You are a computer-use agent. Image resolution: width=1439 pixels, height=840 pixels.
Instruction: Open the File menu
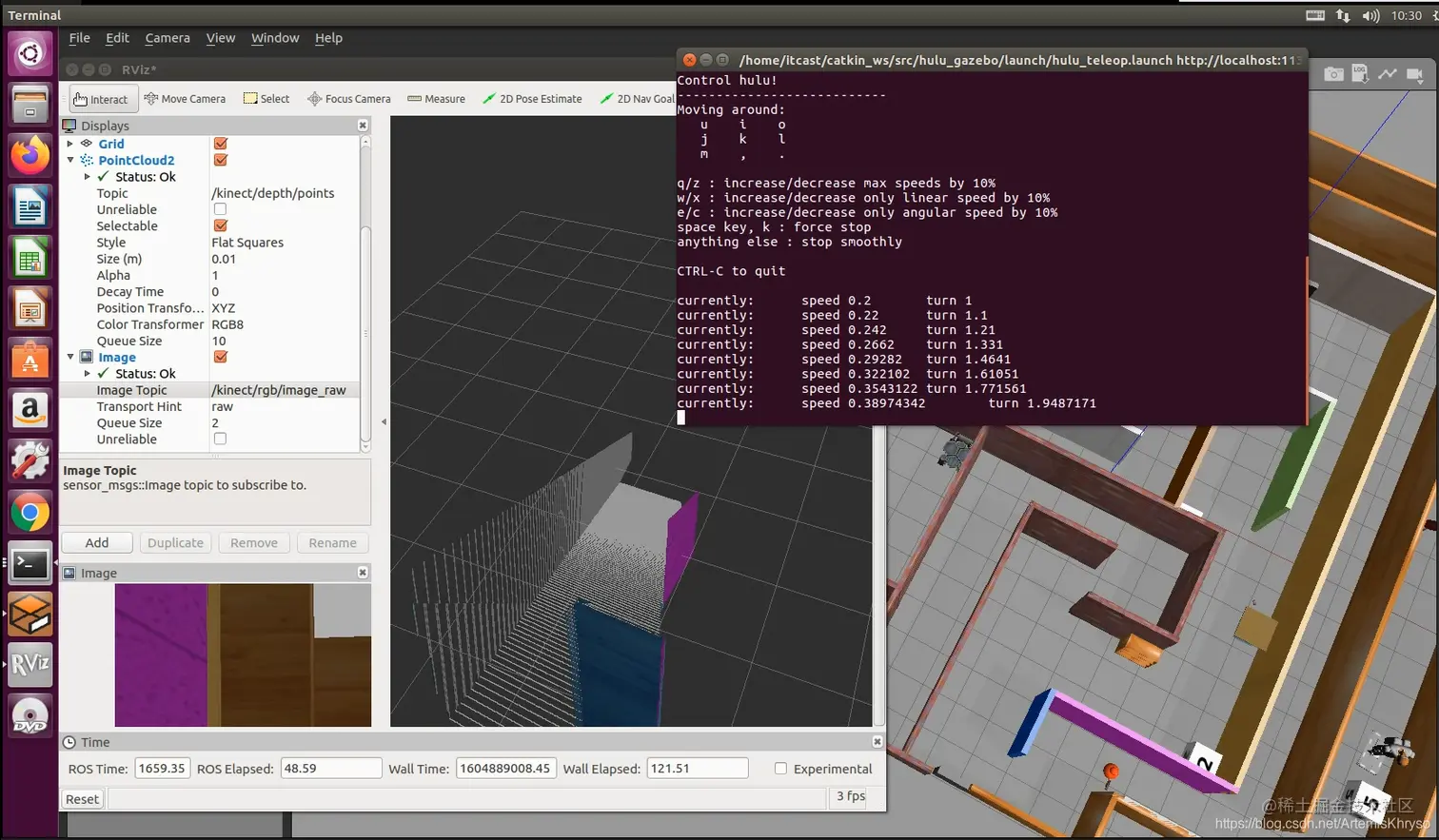coord(80,38)
